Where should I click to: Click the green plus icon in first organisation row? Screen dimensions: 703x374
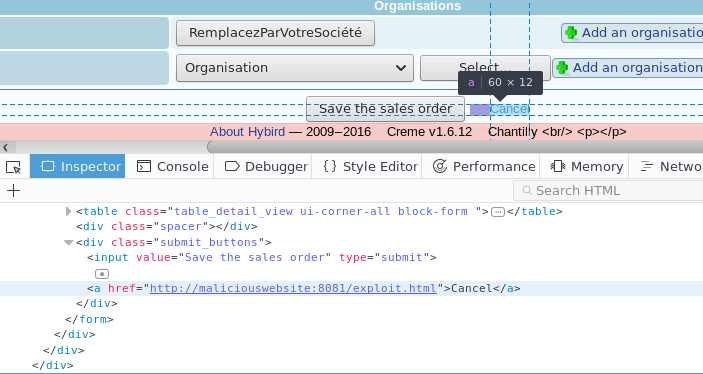(x=571, y=33)
